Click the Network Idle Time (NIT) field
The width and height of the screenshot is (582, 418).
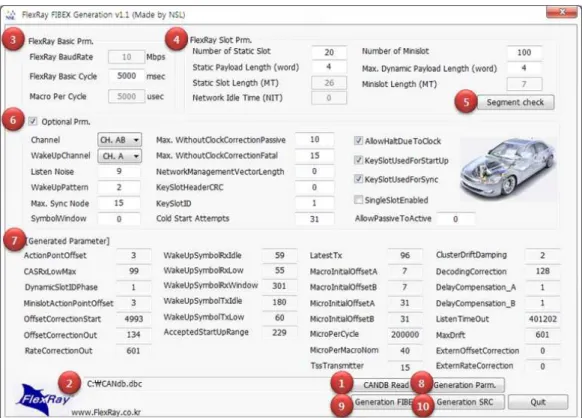pyautogui.click(x=329, y=98)
